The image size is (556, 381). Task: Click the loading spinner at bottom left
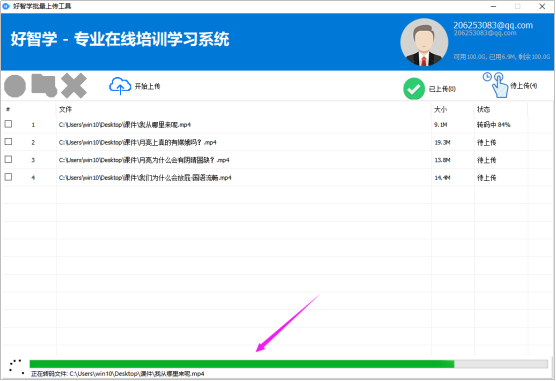16,366
